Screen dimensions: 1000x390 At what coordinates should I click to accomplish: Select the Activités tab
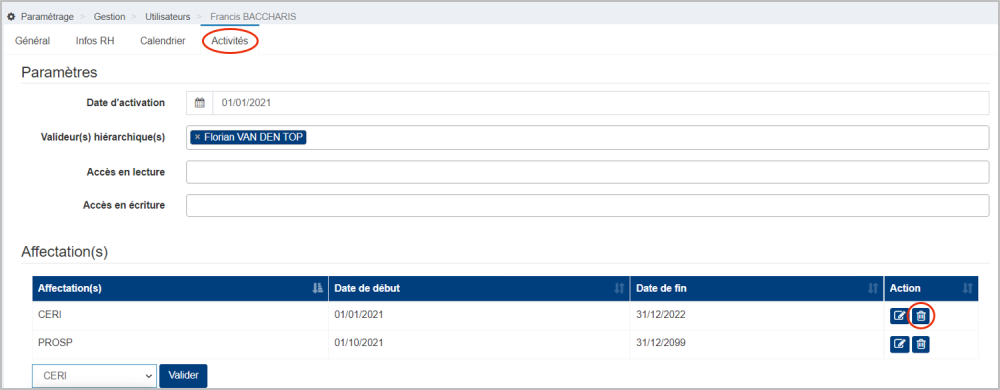[230, 41]
